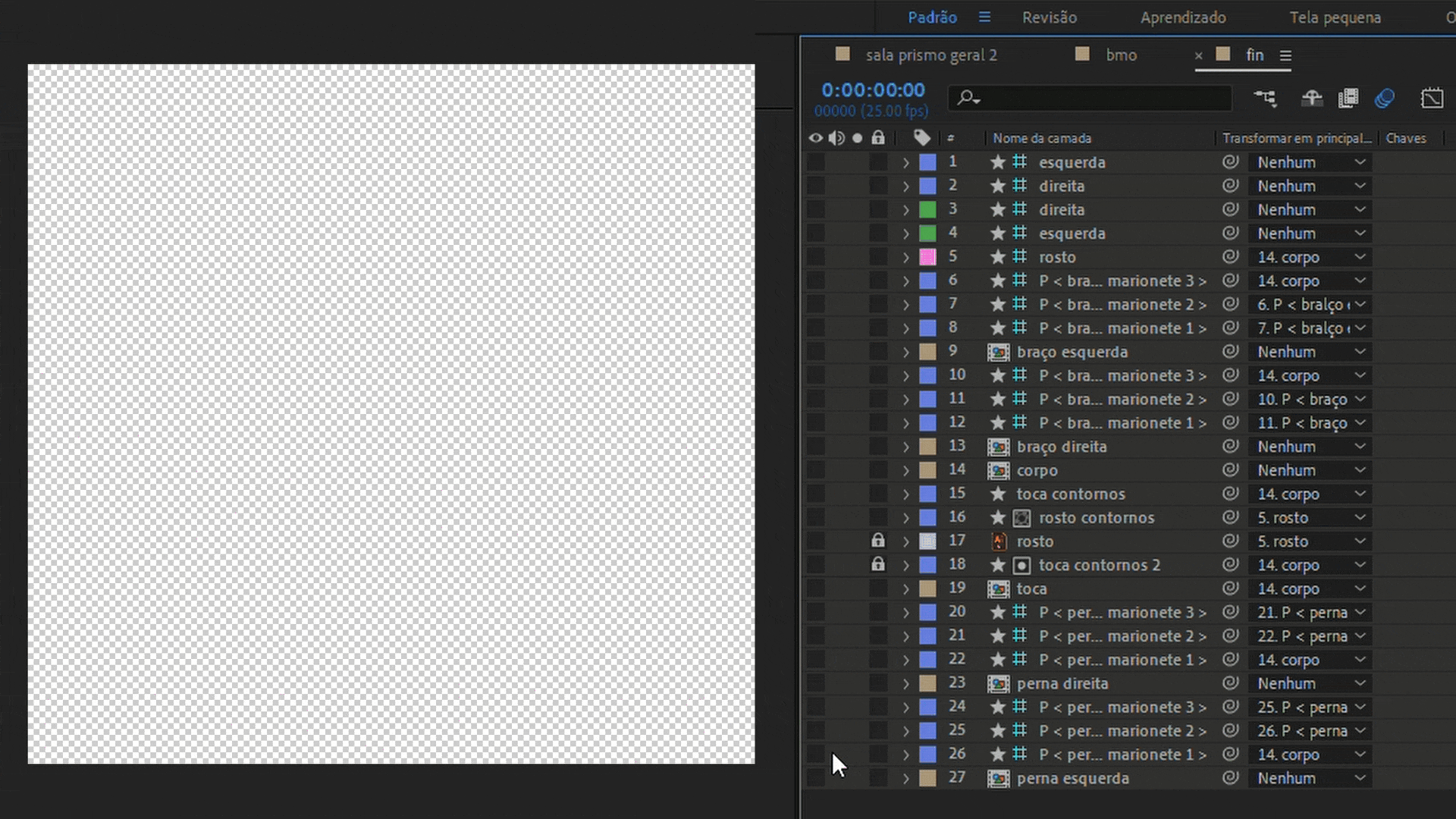The width and height of the screenshot is (1456, 819).
Task: Unlock layer 17 rosto
Action: coord(877,541)
